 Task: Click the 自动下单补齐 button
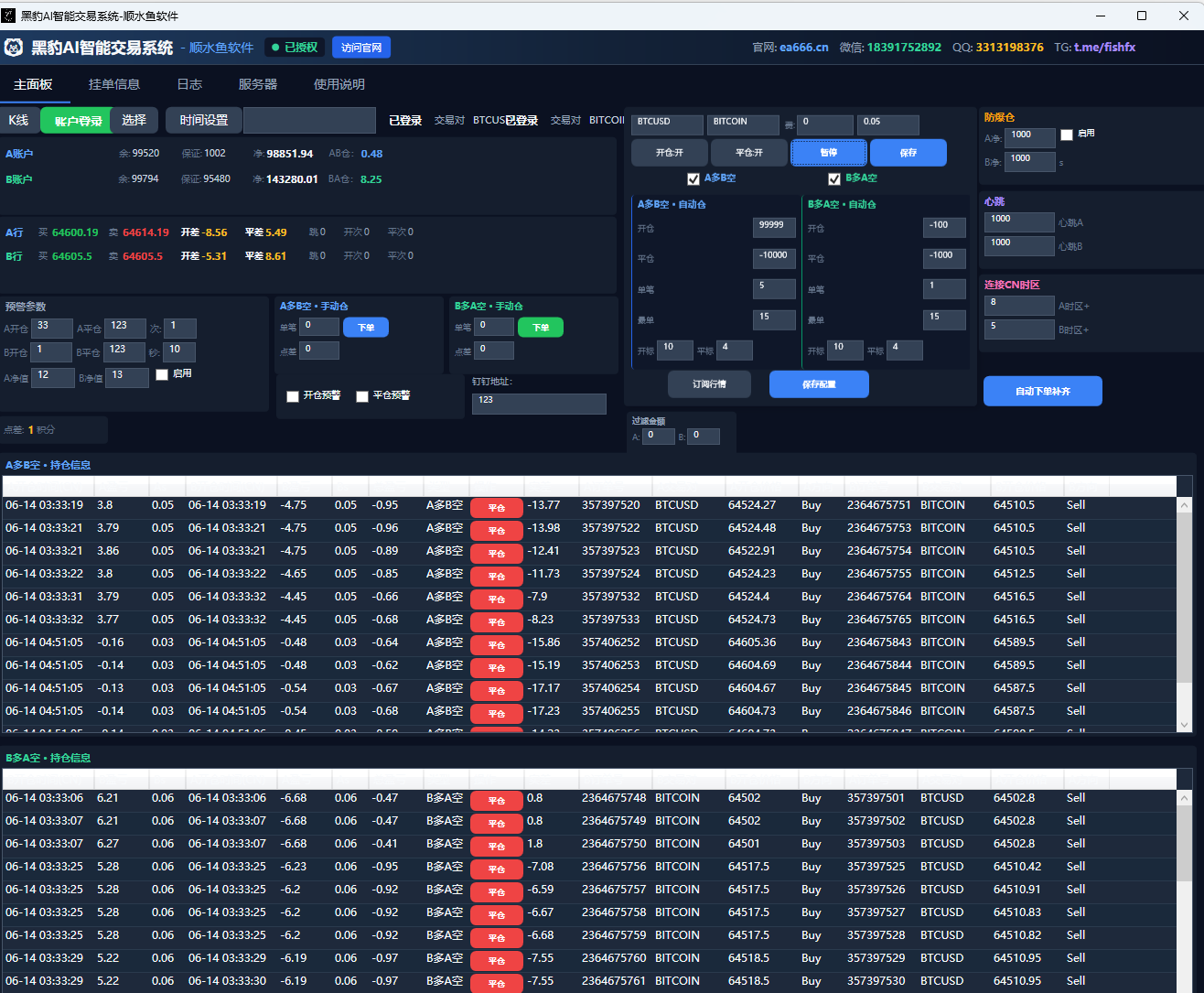(x=1043, y=391)
